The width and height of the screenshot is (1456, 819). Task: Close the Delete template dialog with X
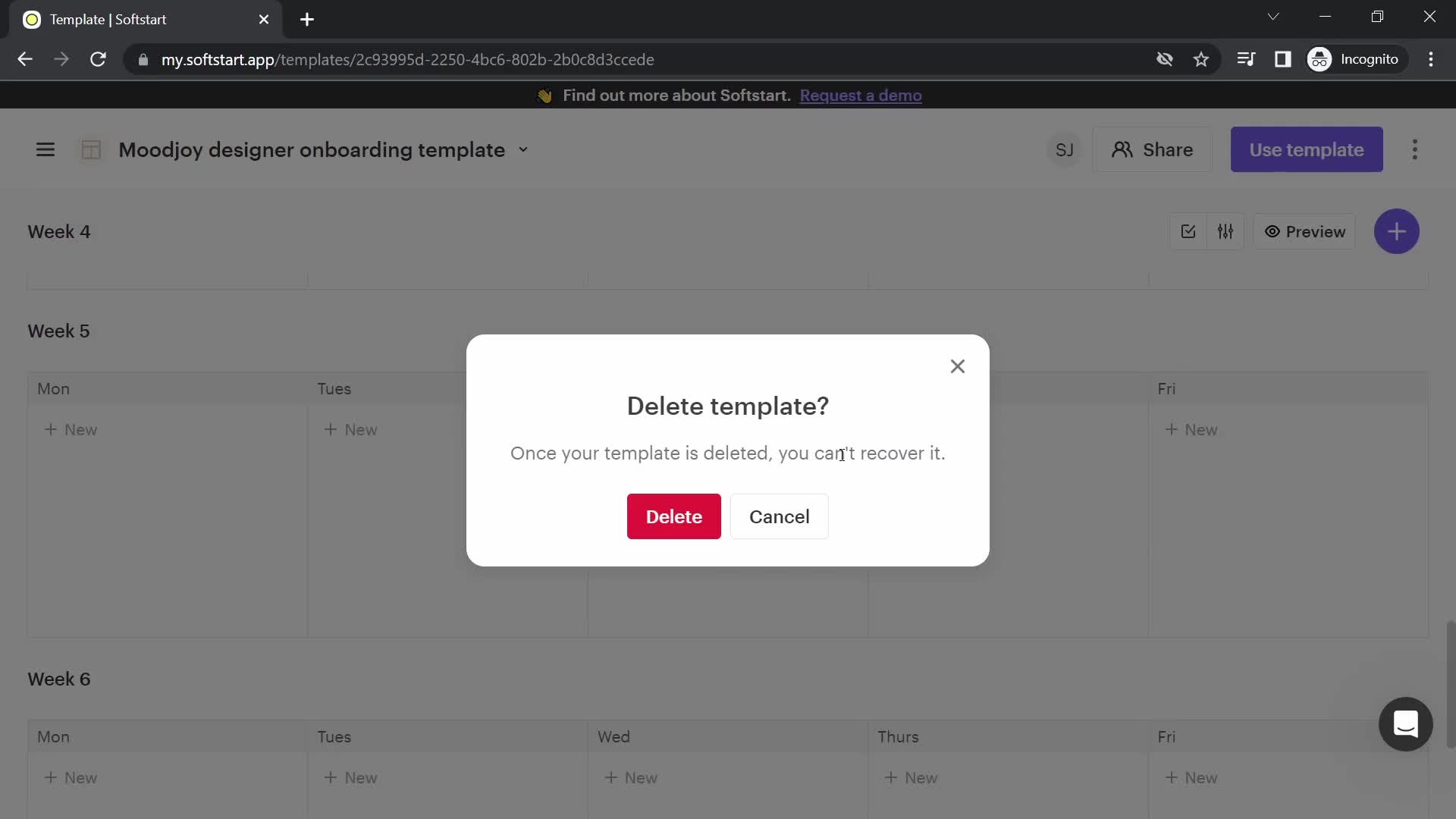[x=957, y=367]
